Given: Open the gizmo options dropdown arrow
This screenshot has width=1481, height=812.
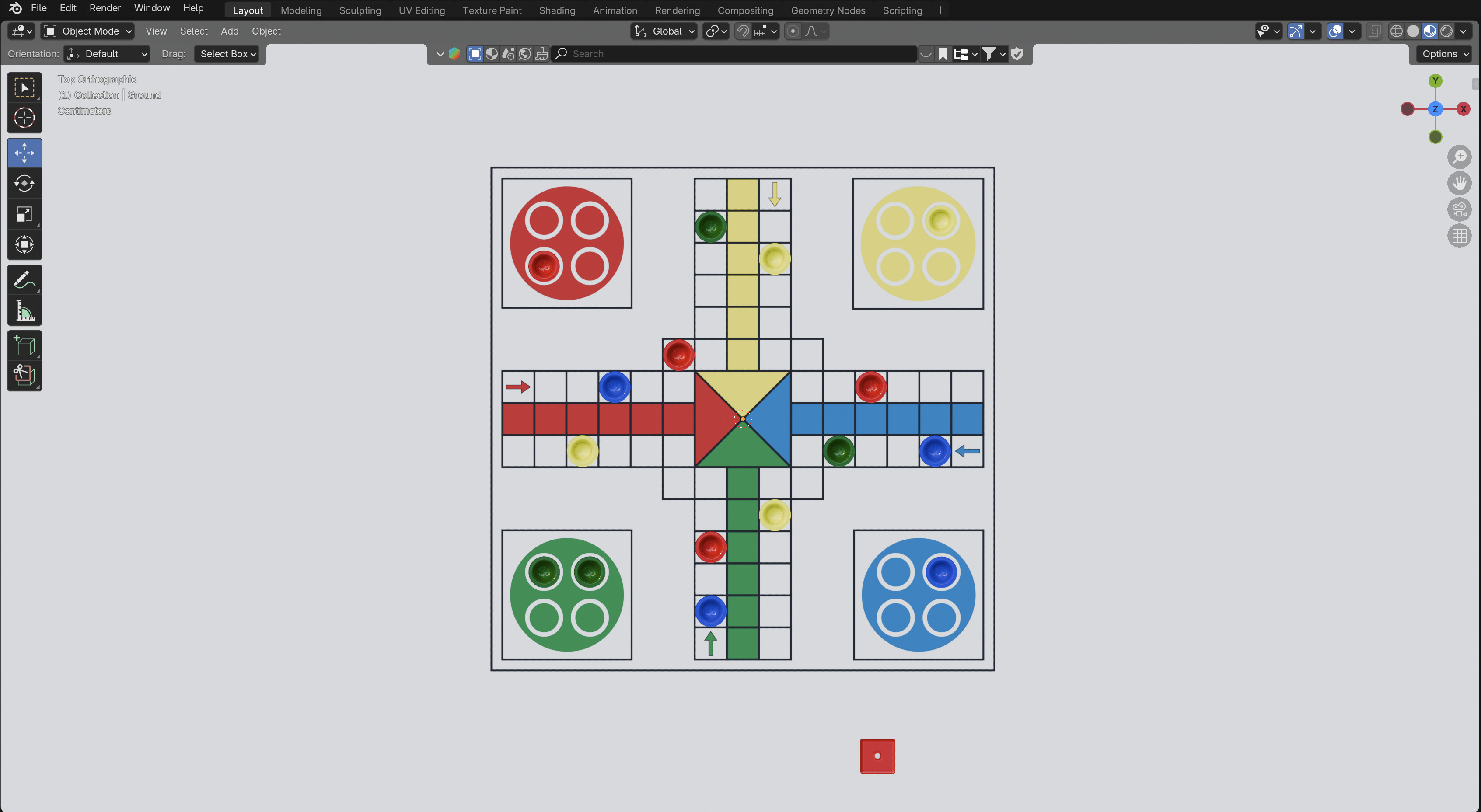Looking at the screenshot, I should [1313, 31].
